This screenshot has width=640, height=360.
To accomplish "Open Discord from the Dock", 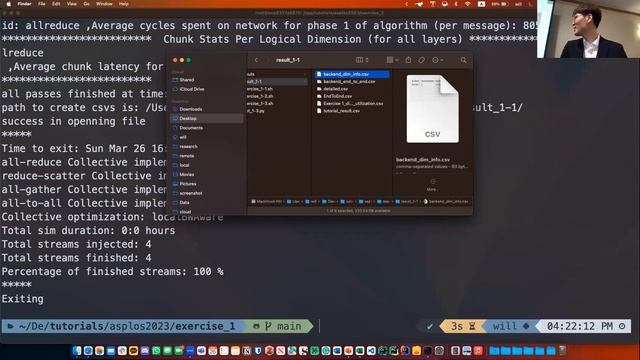I will click(145, 351).
